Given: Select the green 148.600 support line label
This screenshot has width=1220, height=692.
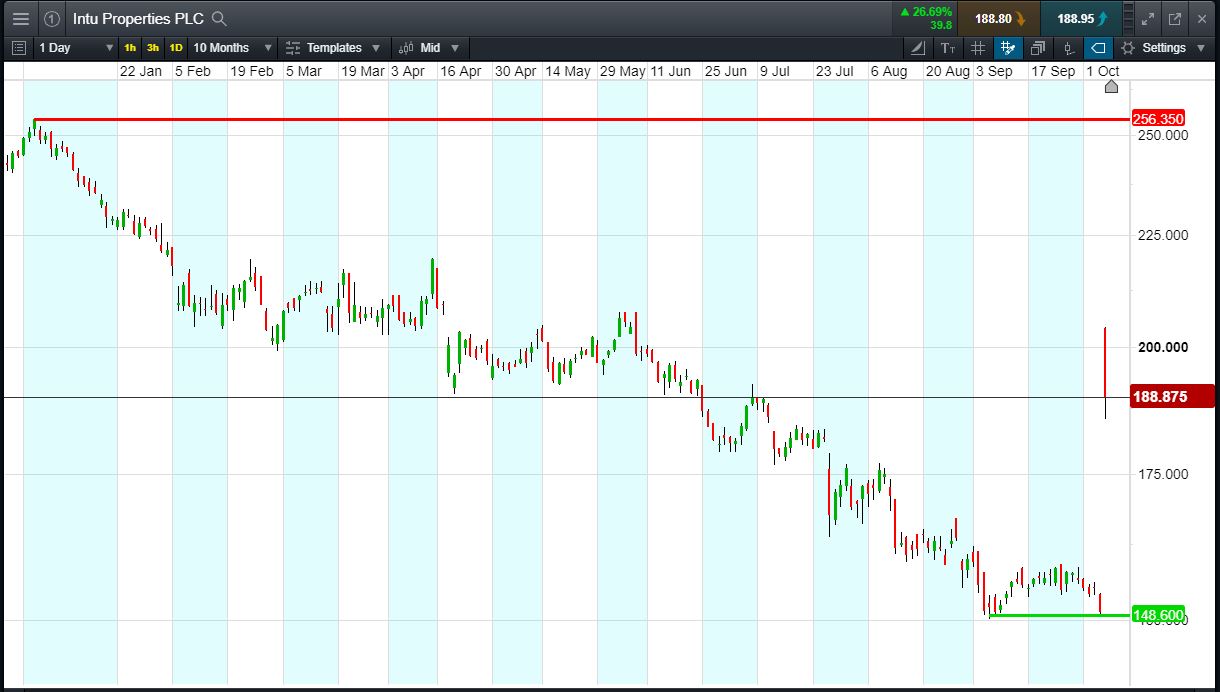Looking at the screenshot, I should (x=1158, y=615).
